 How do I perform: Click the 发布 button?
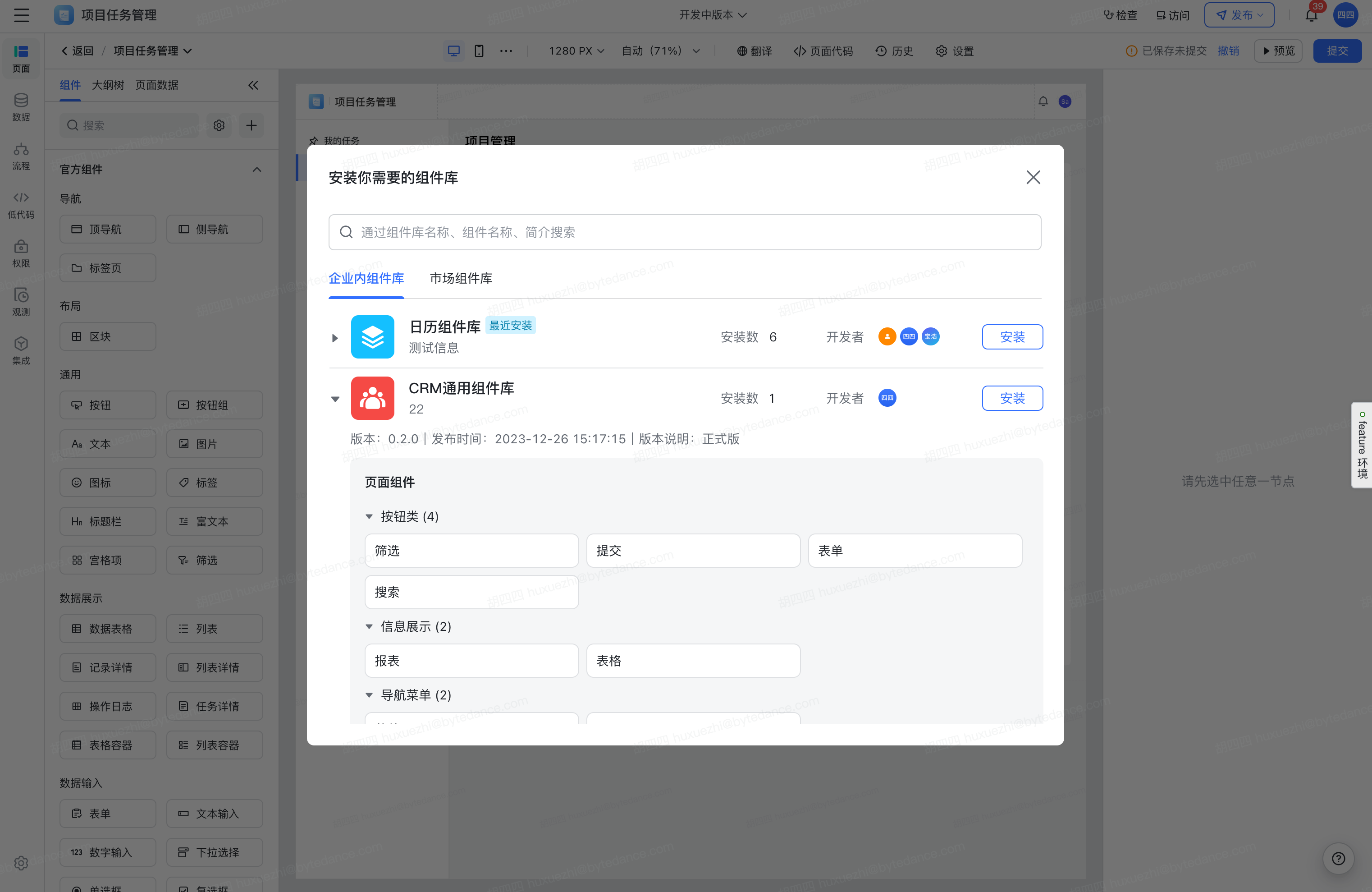tap(1239, 16)
